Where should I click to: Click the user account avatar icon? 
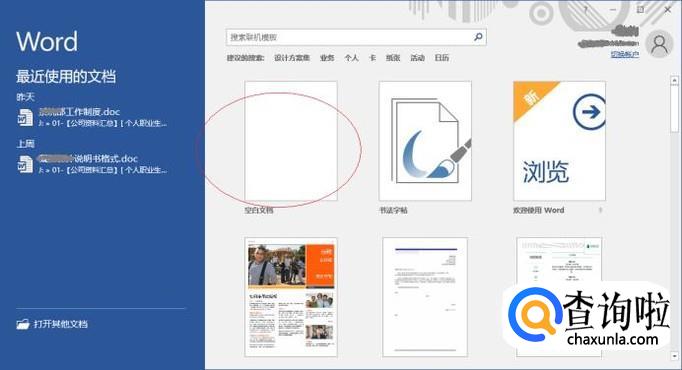tap(659, 44)
